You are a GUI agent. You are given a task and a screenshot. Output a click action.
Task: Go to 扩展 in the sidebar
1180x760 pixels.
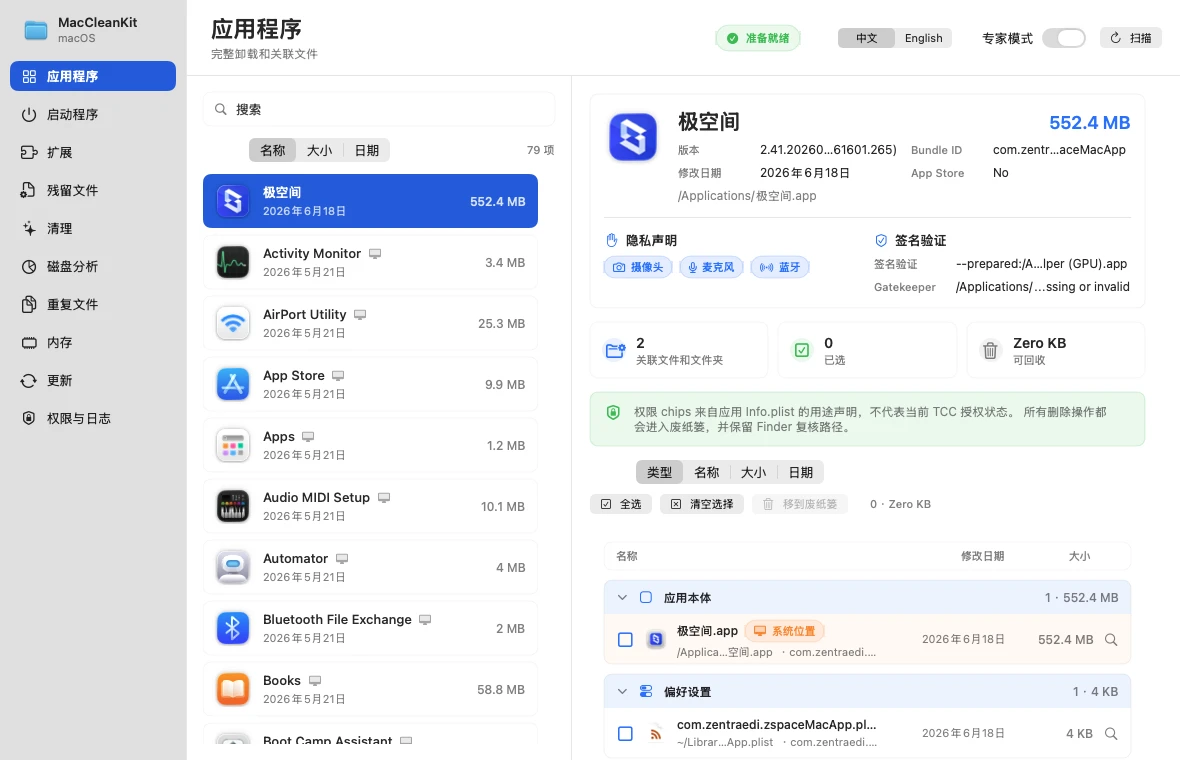(93, 152)
